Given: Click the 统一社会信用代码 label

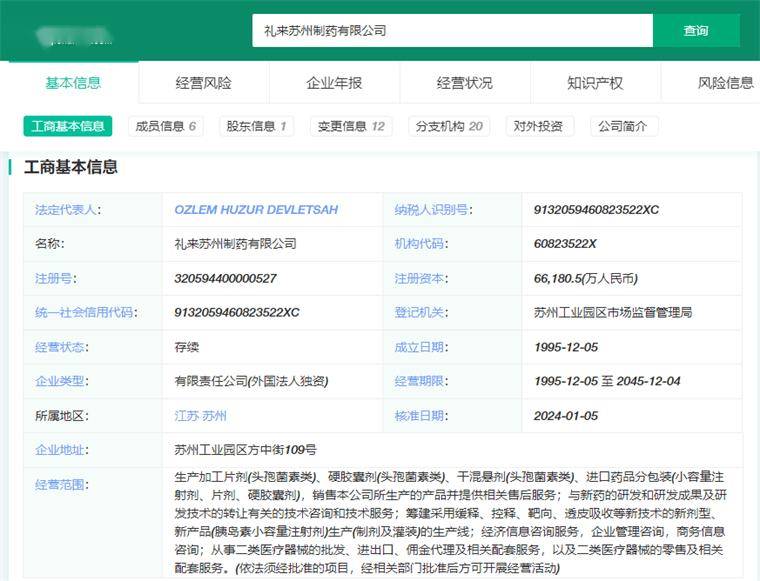Looking at the screenshot, I should pyautogui.click(x=86, y=313).
